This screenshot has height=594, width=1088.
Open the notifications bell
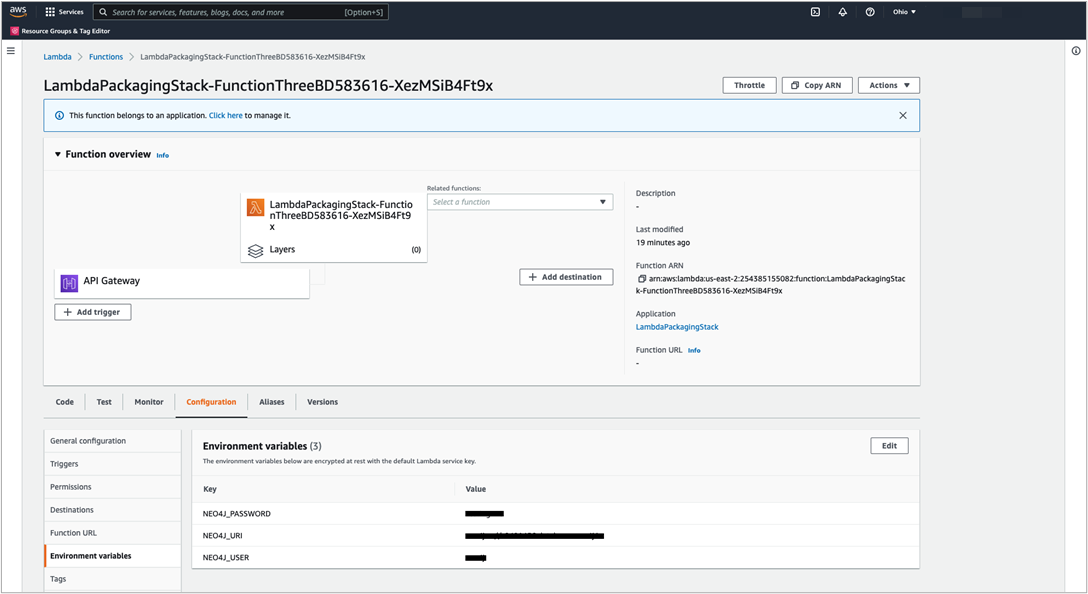click(842, 12)
